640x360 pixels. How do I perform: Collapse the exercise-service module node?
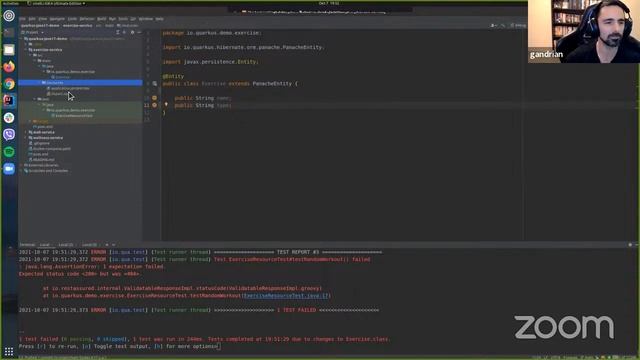26,49
